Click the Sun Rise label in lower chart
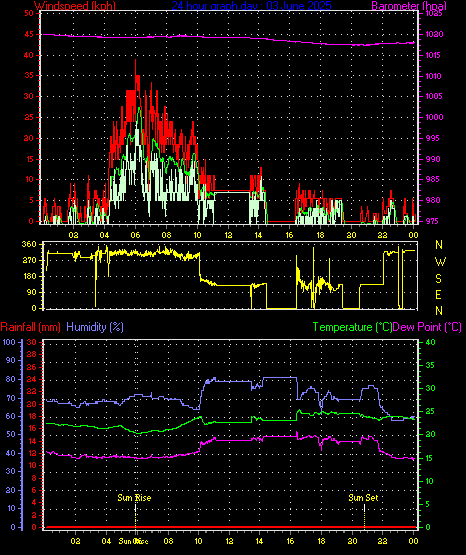Screen dimensions: 466x555 pos(134,498)
